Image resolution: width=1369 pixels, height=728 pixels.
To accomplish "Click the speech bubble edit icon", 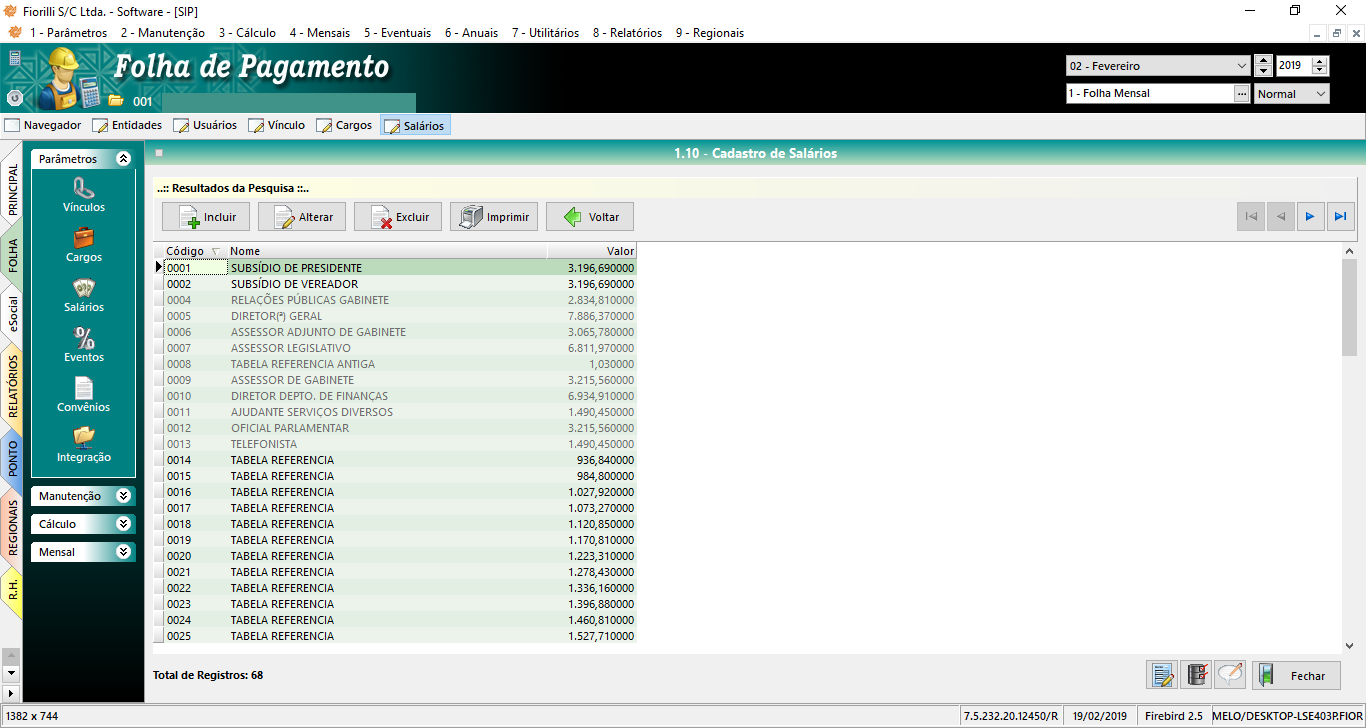I will pyautogui.click(x=1230, y=676).
